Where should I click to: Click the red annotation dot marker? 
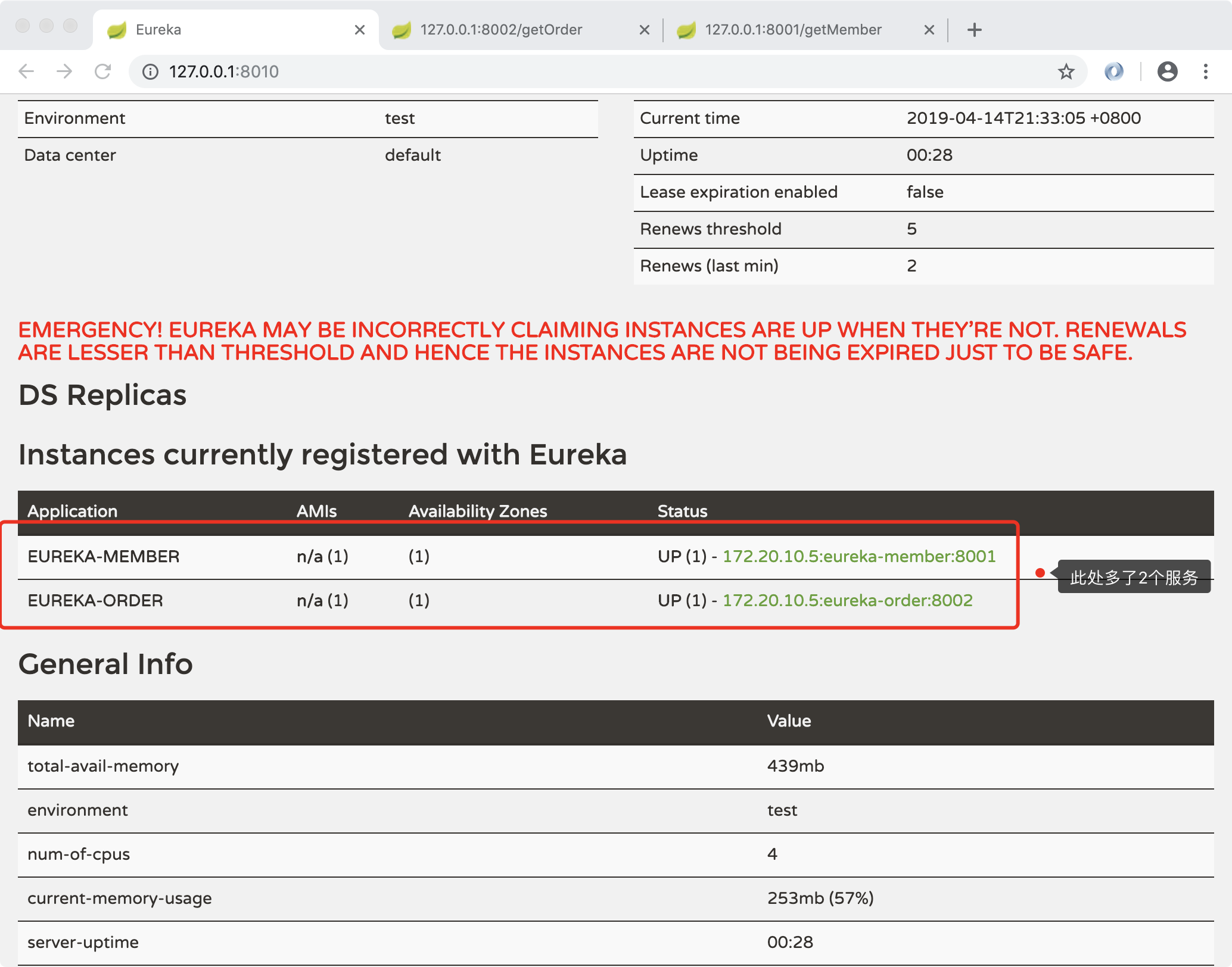(x=1040, y=573)
